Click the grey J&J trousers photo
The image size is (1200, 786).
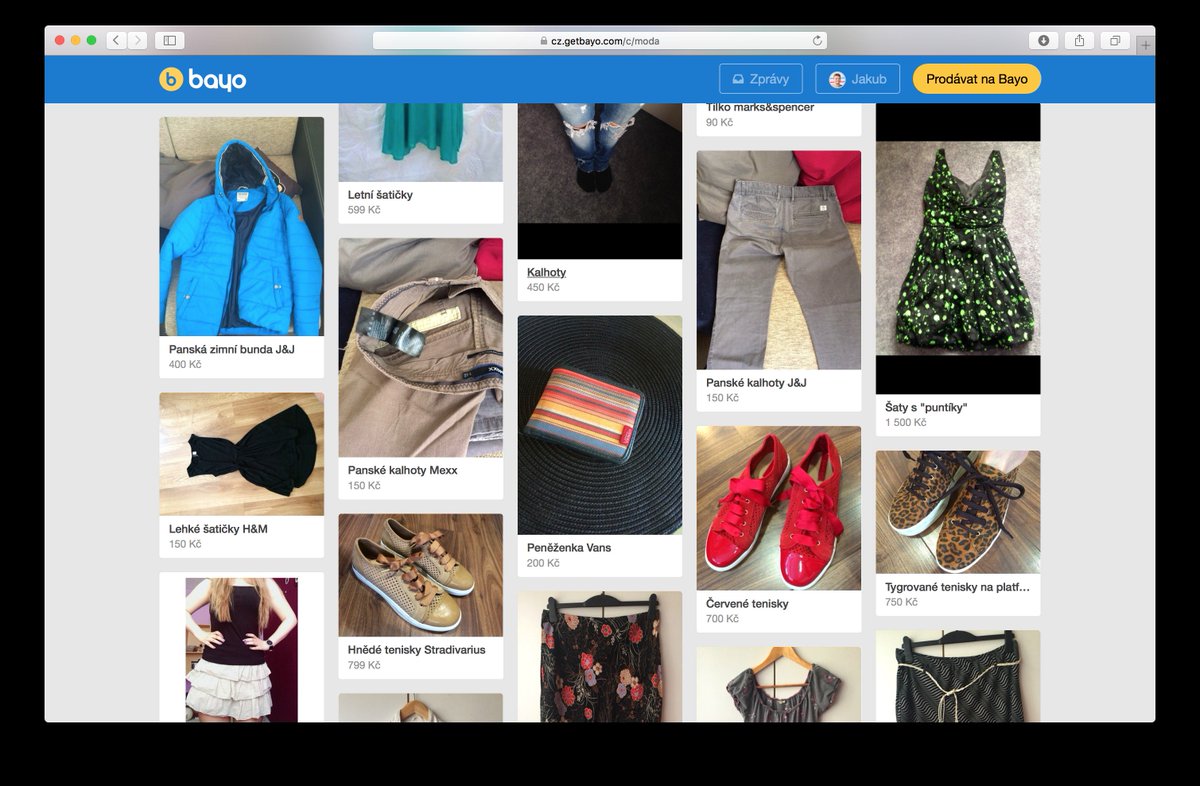pos(778,260)
